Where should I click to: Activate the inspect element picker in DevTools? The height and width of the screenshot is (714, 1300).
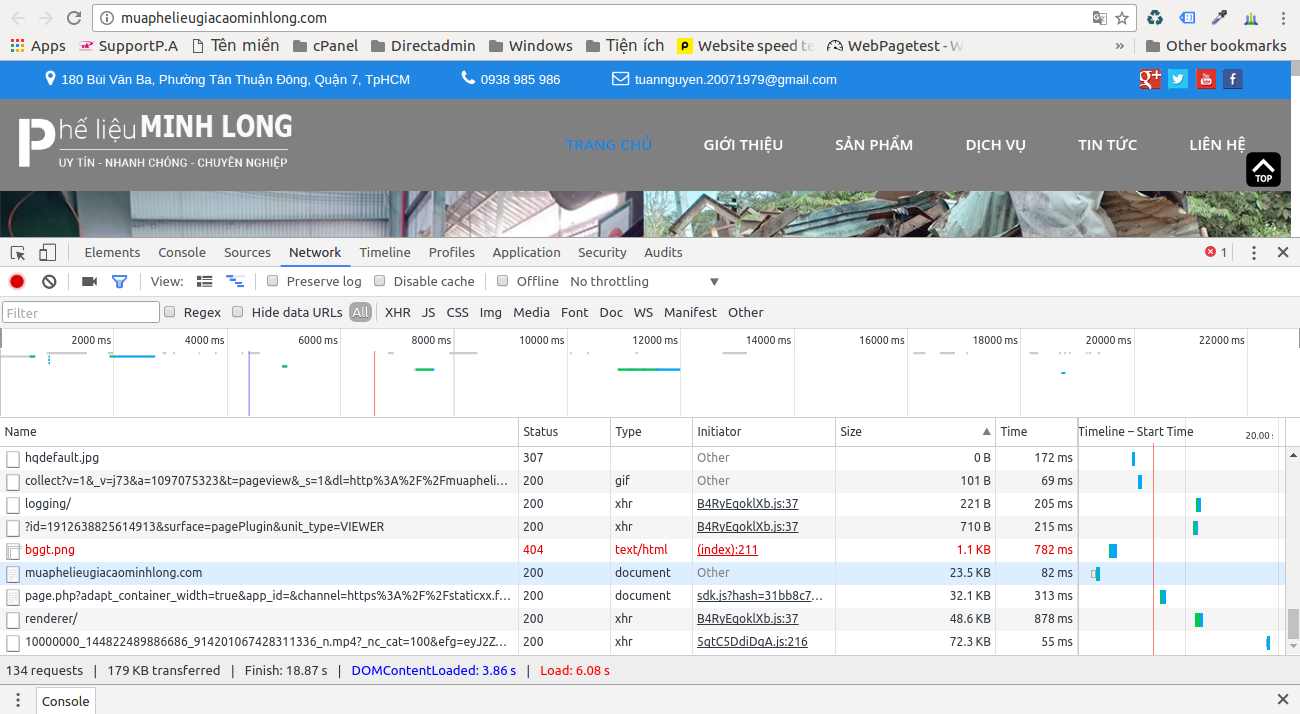point(18,253)
